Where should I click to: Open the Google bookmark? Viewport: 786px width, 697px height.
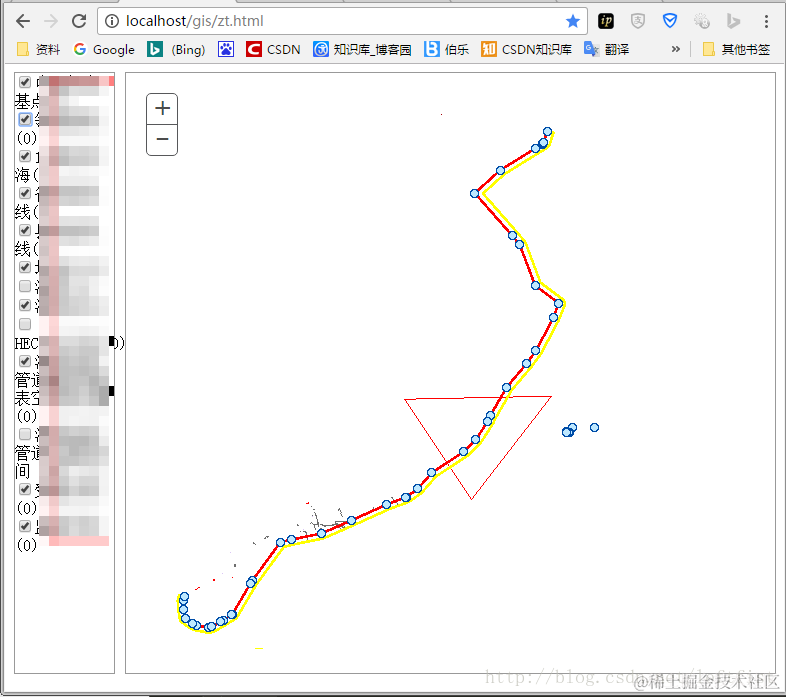(104, 49)
